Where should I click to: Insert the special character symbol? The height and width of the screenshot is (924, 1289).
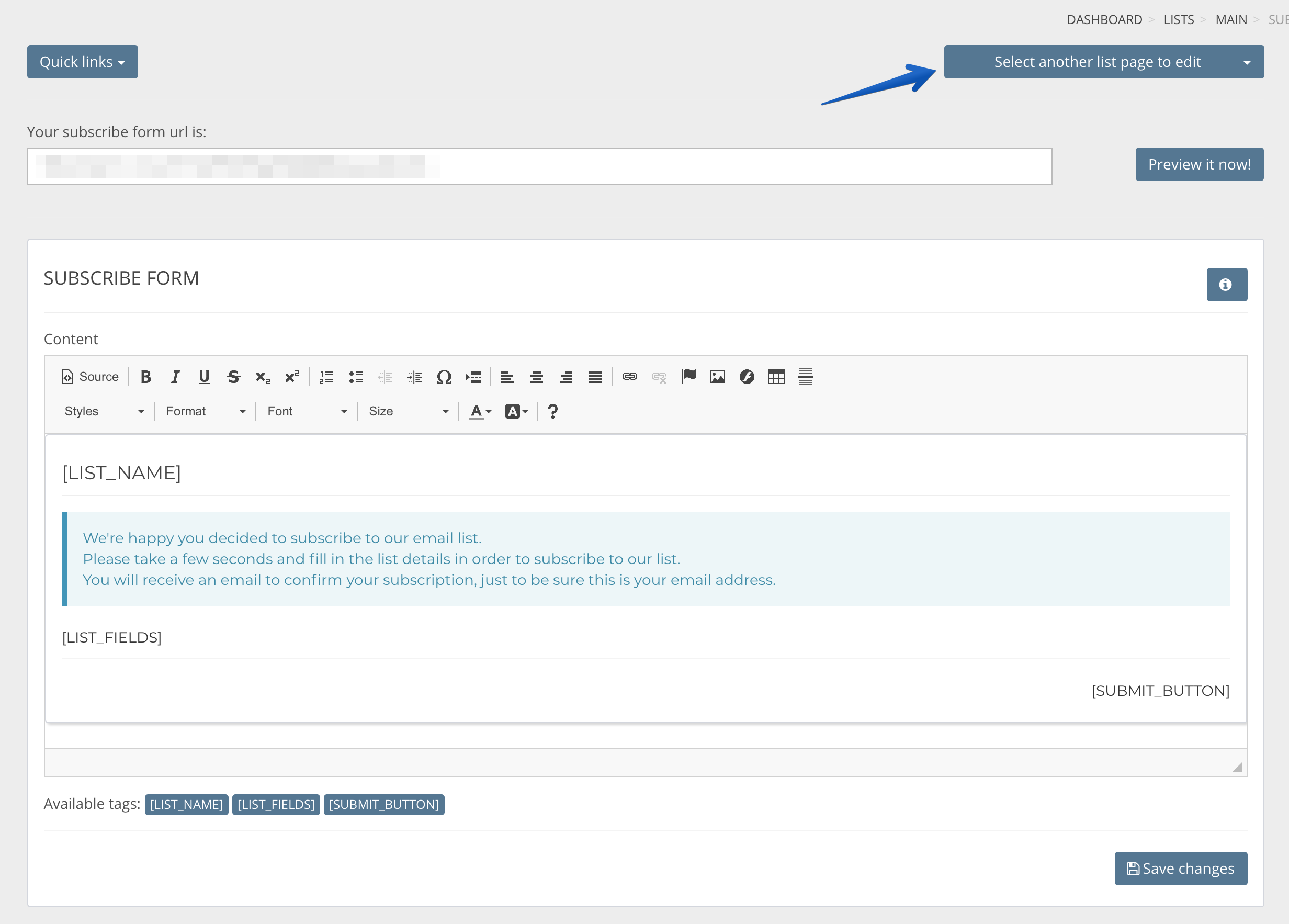tap(445, 376)
